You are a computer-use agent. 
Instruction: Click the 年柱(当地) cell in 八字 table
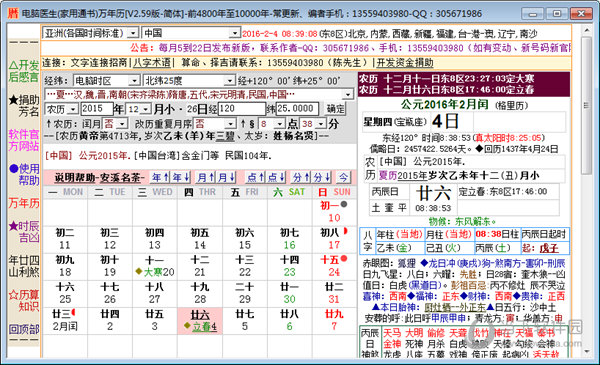point(399,235)
